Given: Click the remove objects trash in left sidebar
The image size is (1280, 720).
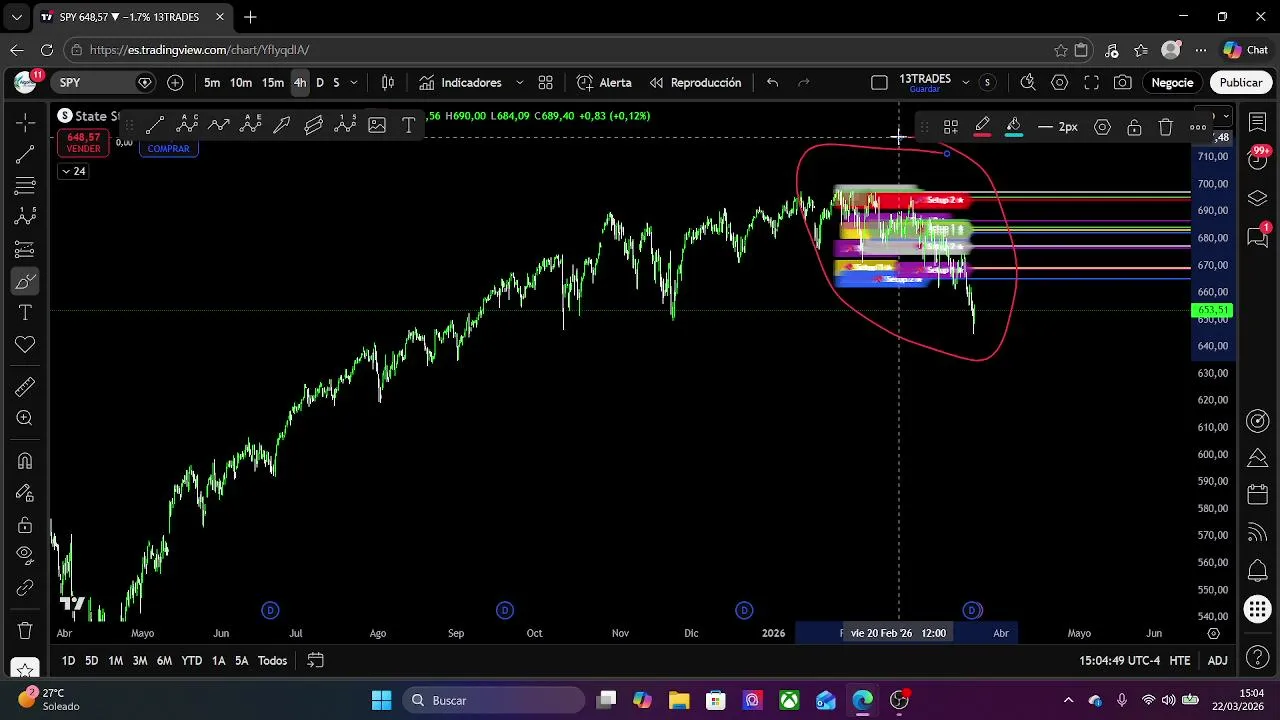Looking at the screenshot, I should coord(25,631).
